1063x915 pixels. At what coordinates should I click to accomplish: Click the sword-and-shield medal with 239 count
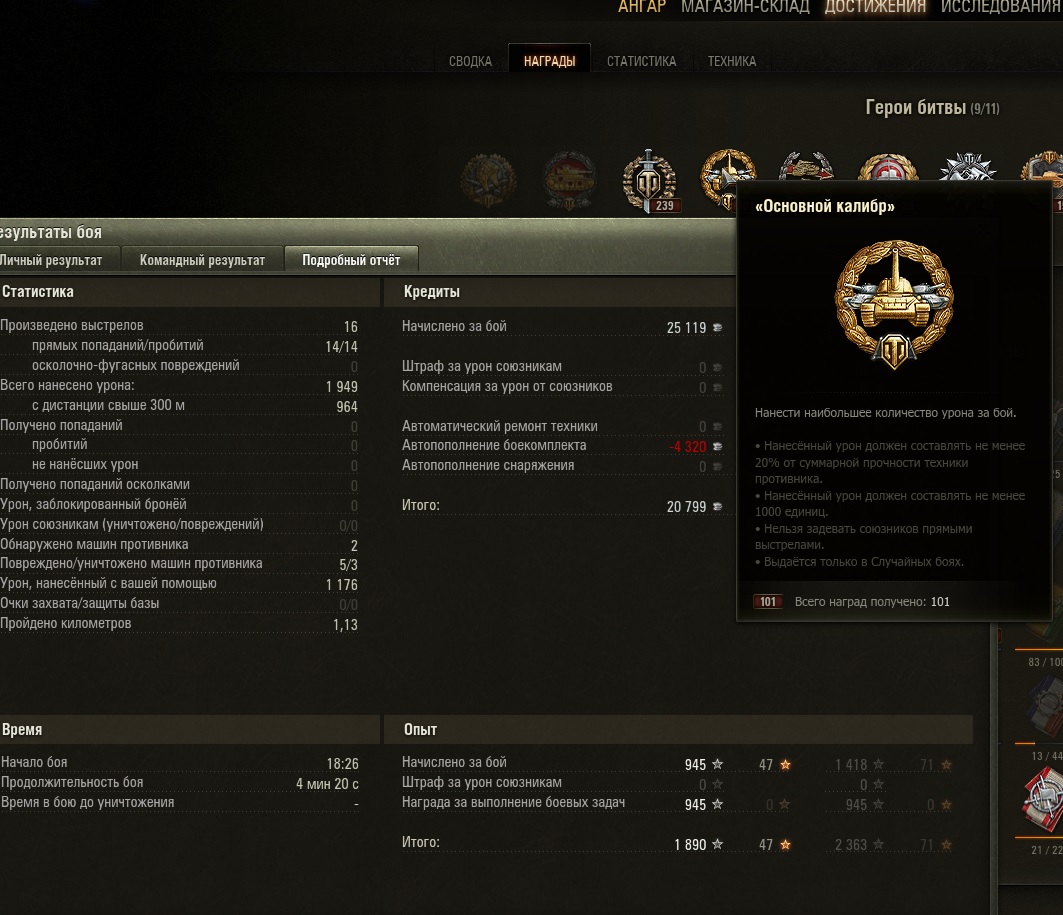point(649,180)
